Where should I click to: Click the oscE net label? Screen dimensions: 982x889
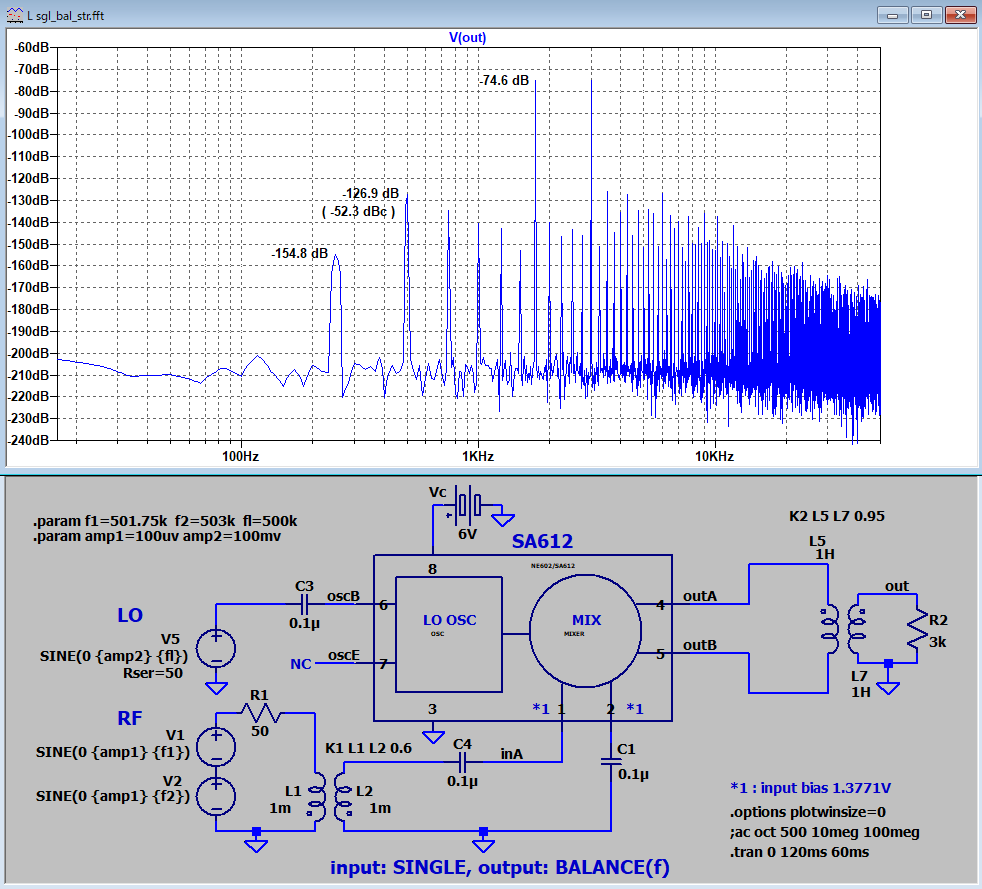pos(344,655)
